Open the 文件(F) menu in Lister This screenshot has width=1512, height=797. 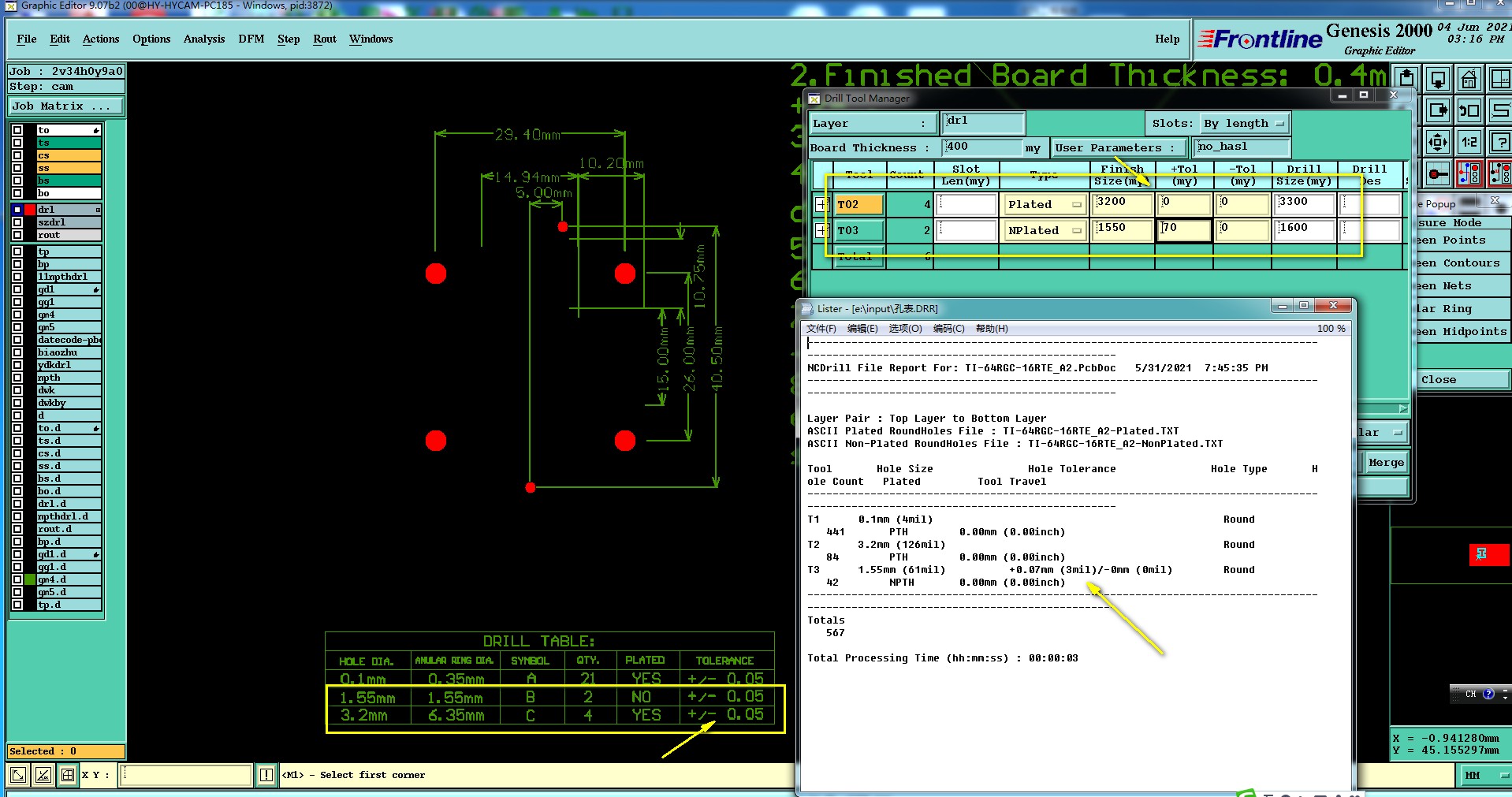tap(821, 329)
